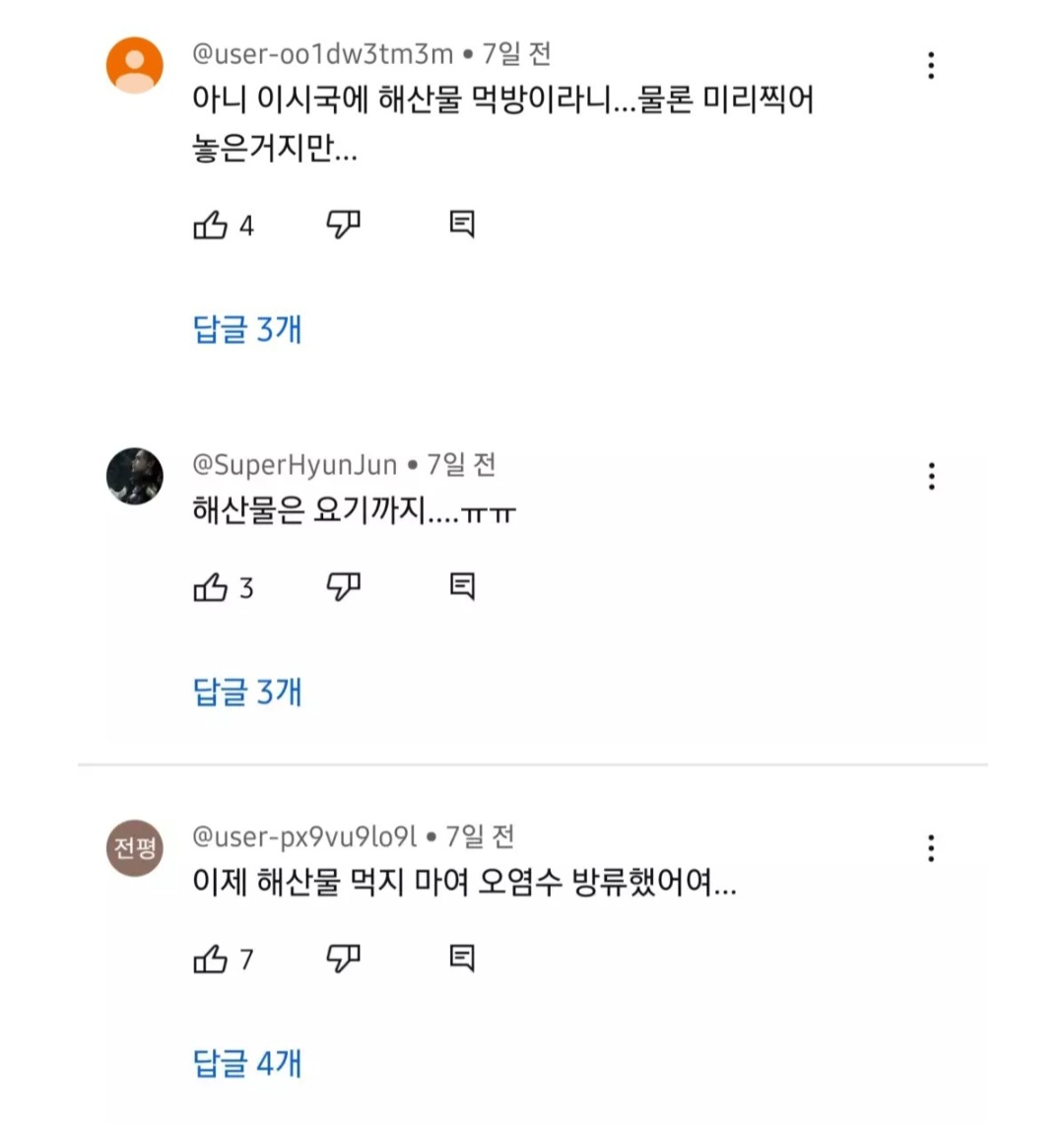Open more options for @user-px9vu9lo9l's comment
This screenshot has width=1064, height=1124.
tap(931, 848)
